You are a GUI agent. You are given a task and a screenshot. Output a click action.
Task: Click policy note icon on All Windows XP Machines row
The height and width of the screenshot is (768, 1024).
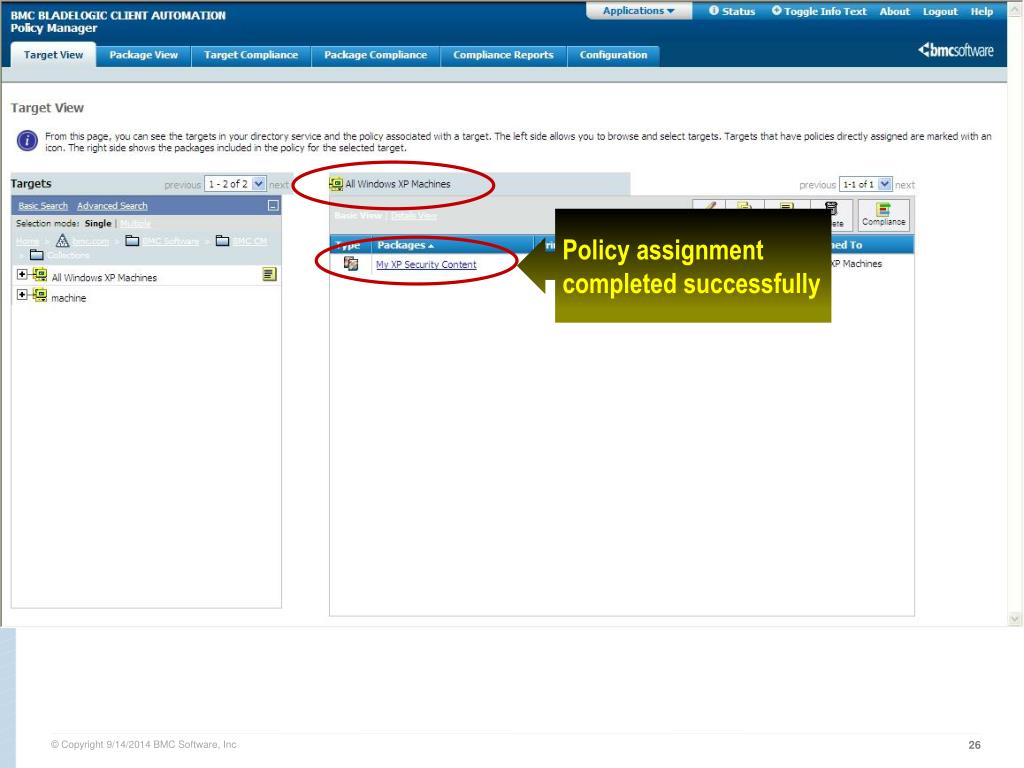click(269, 274)
